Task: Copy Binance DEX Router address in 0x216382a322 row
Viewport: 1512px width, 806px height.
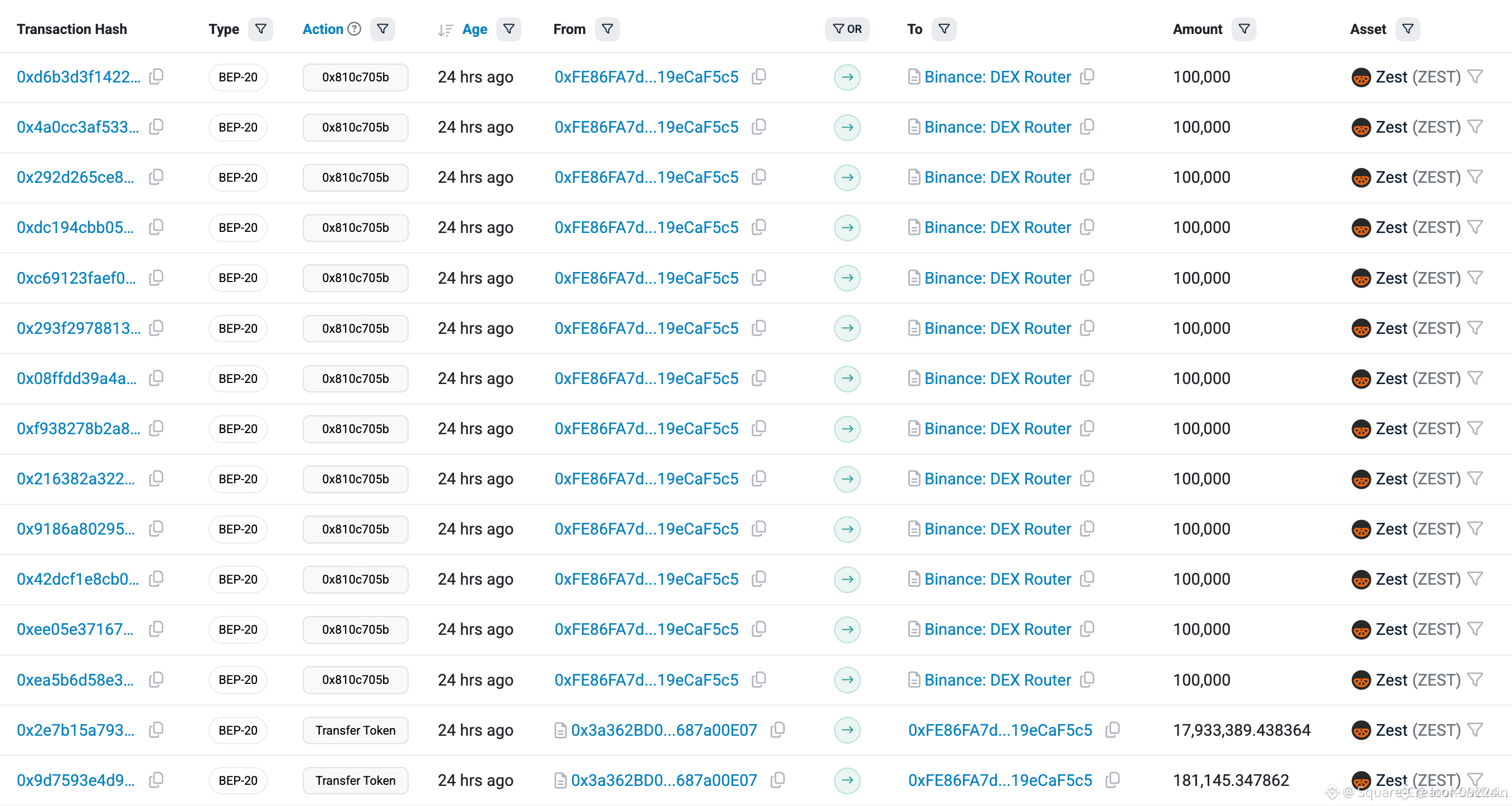Action: (x=1087, y=478)
